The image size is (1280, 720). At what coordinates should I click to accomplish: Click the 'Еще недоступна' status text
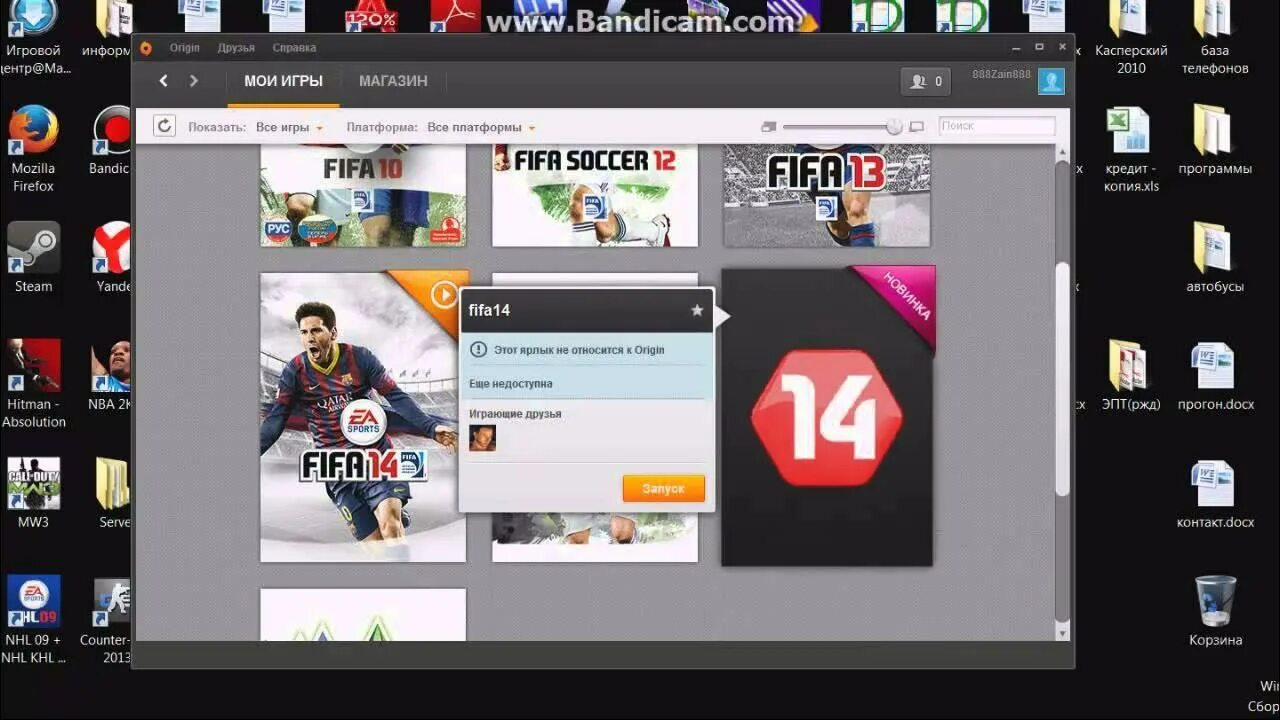[x=510, y=384]
